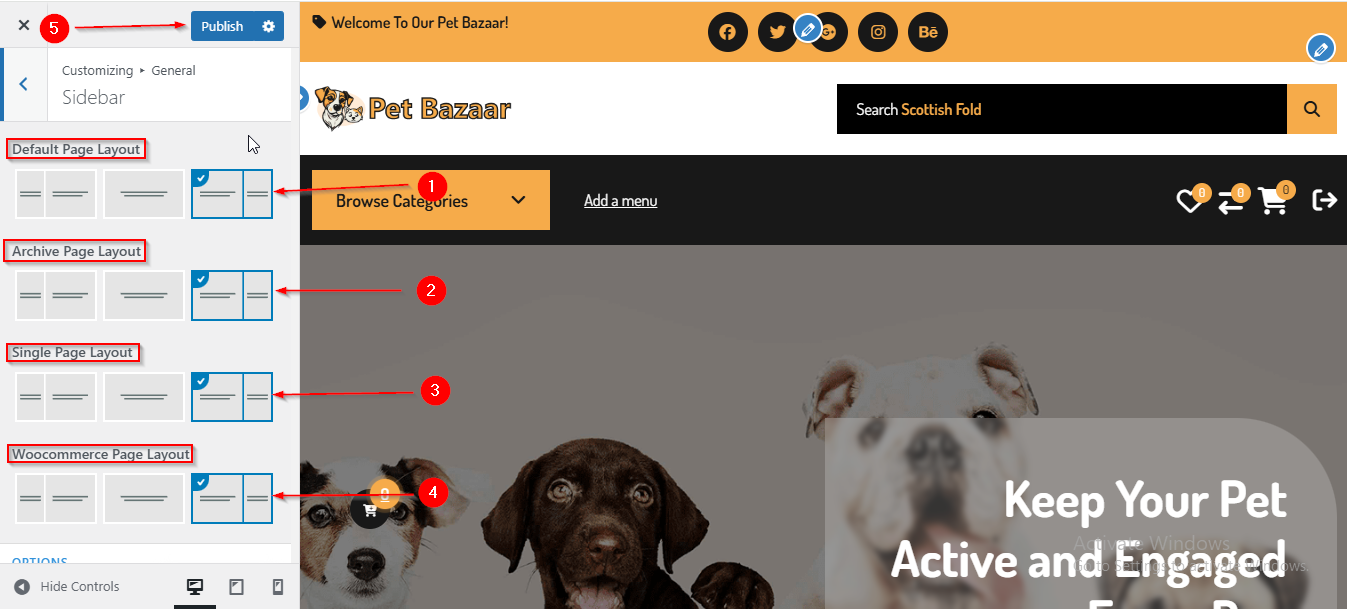1347x609 pixels.
Task: Click the Add a menu link
Action: pos(620,201)
